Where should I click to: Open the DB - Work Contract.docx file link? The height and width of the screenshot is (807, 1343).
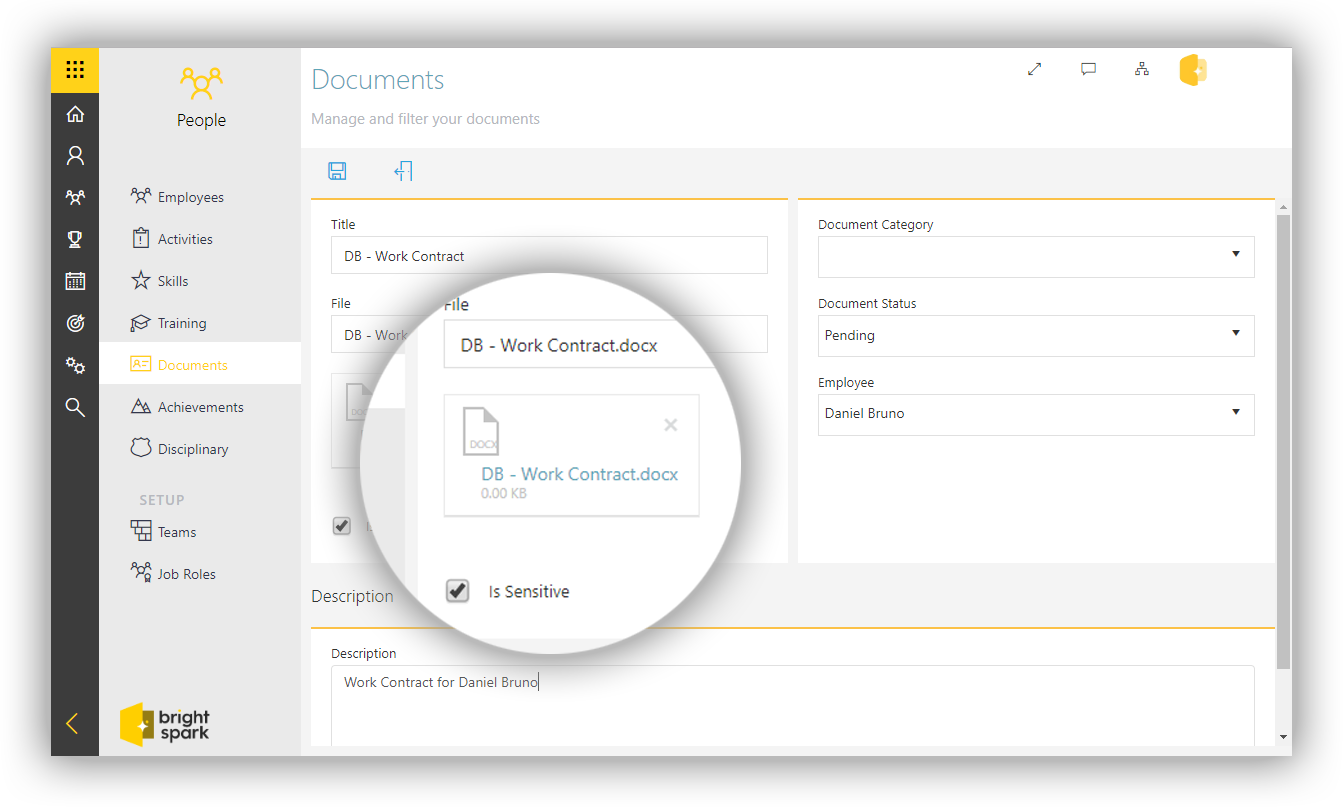point(580,474)
